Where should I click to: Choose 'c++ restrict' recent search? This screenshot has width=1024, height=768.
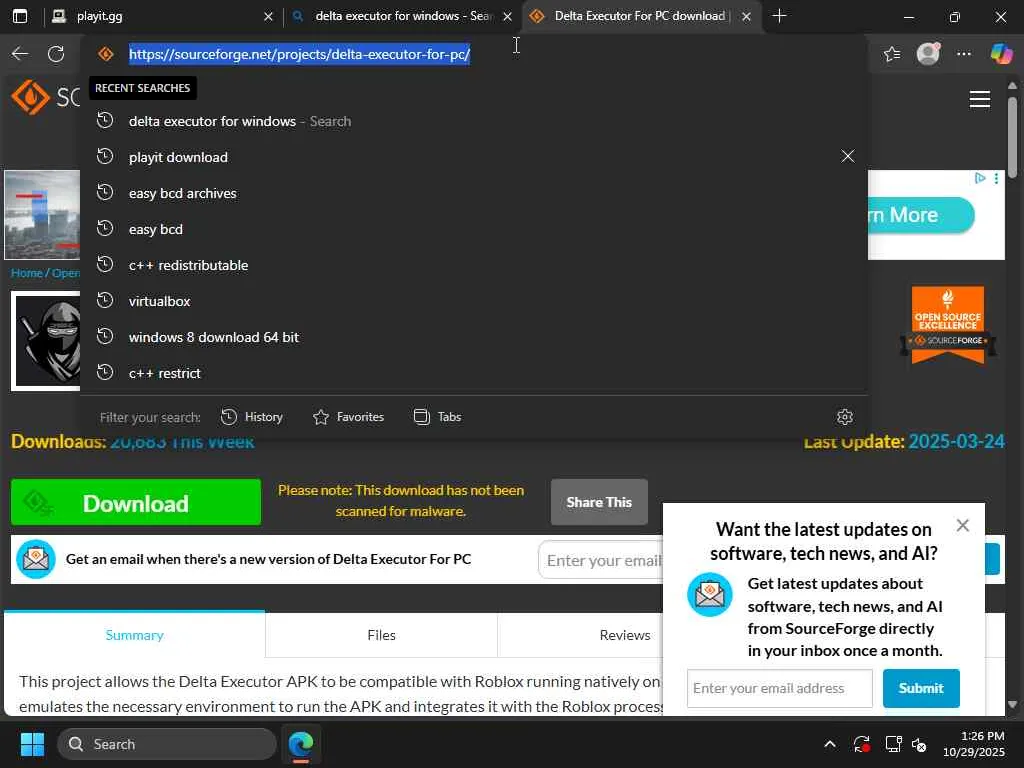pyautogui.click(x=474, y=373)
